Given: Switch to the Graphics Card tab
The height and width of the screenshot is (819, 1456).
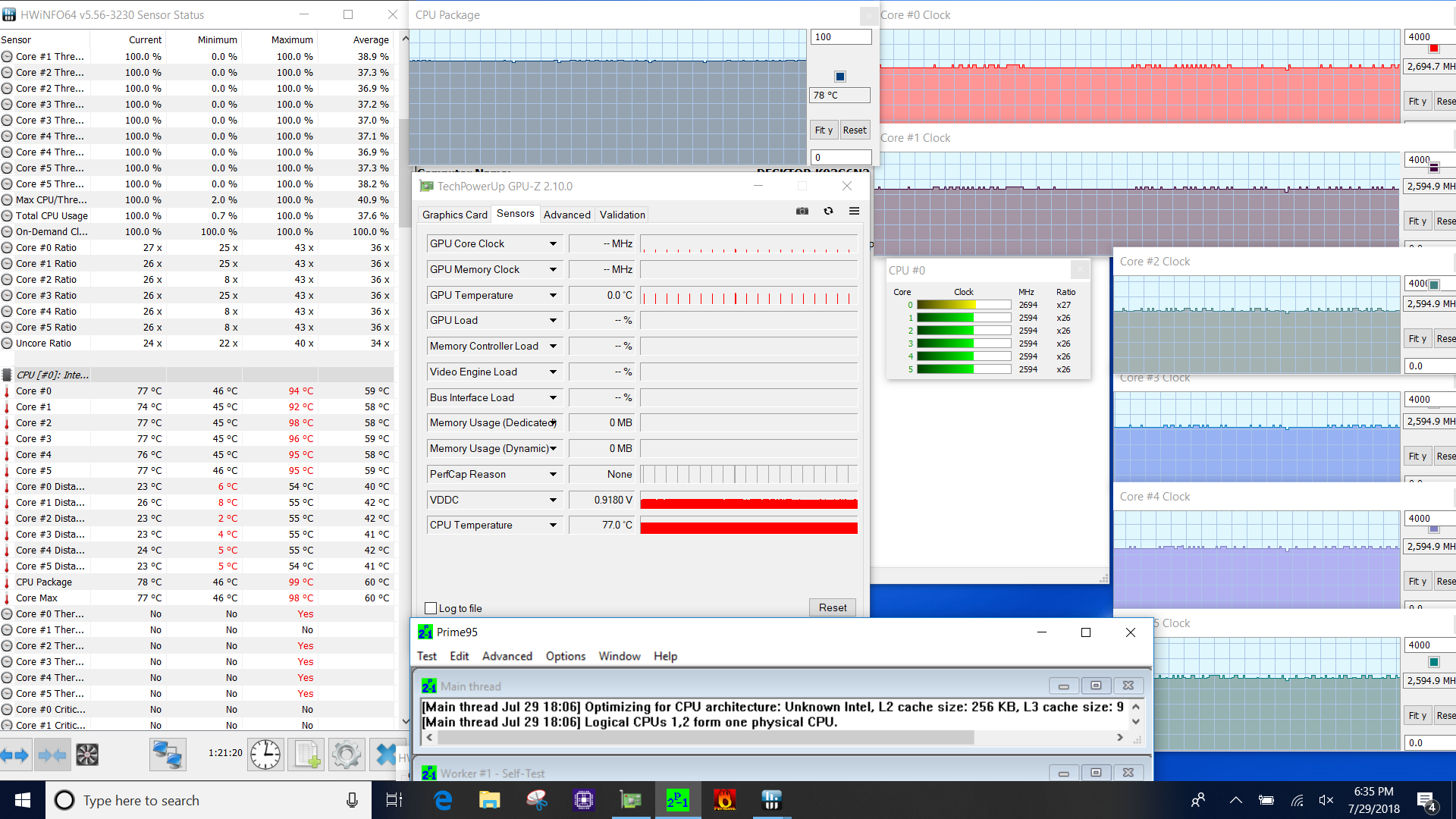Looking at the screenshot, I should point(454,215).
